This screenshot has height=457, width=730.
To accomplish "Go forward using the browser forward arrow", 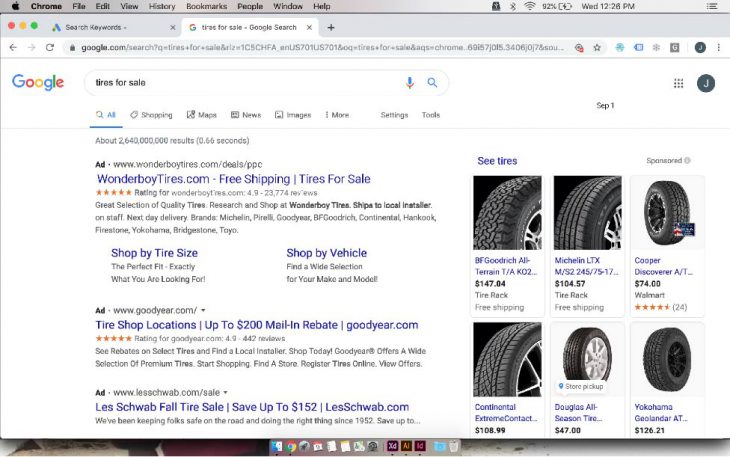I will click(31, 47).
